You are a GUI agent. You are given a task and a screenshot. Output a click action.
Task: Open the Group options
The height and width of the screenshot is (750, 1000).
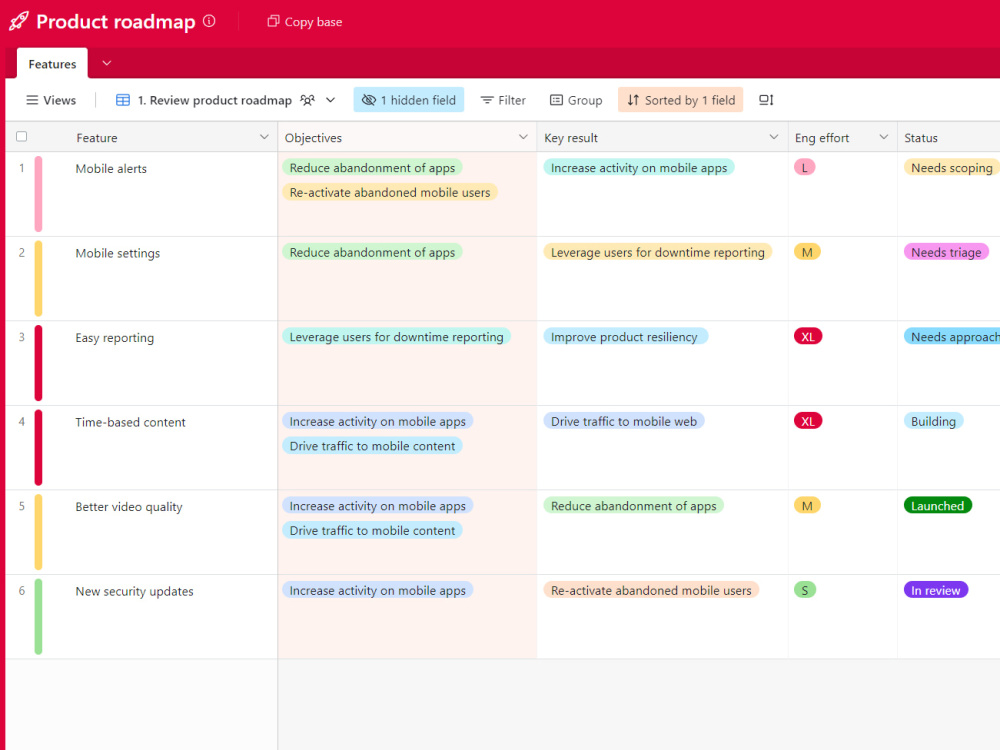tap(576, 100)
